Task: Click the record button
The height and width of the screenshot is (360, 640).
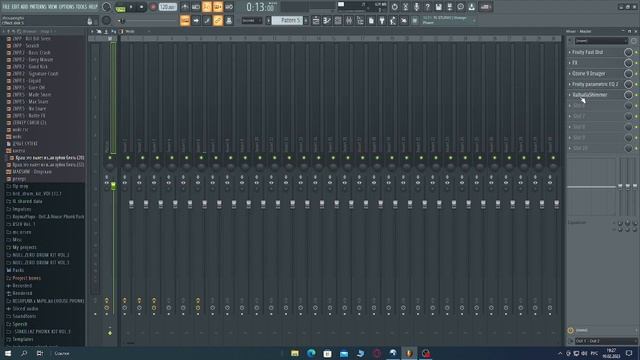Action: (153, 7)
